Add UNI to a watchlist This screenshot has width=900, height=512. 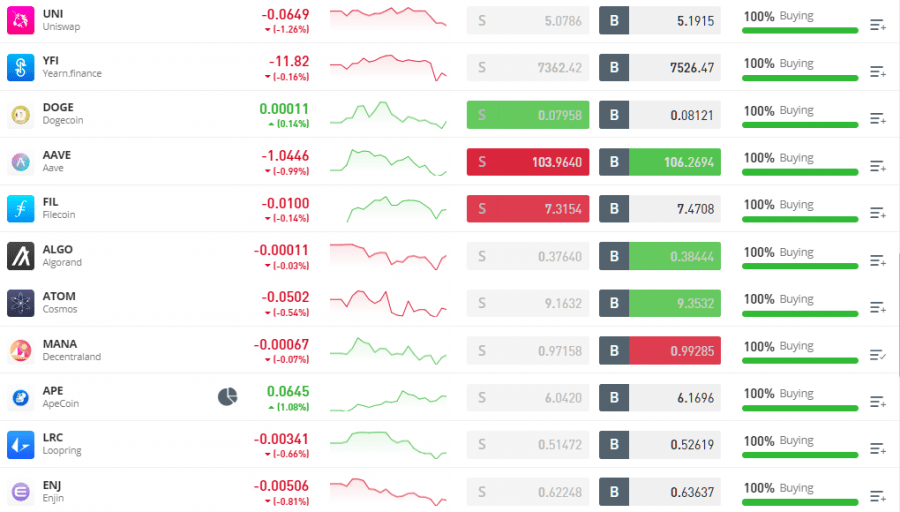pos(878,25)
